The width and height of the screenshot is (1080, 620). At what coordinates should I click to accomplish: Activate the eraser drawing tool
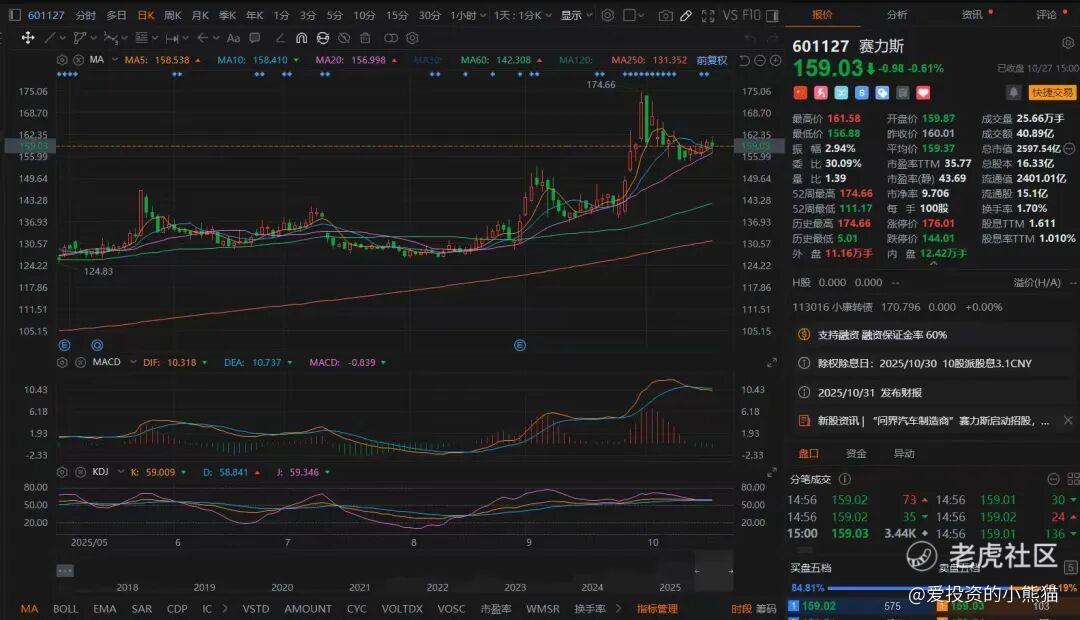point(280,38)
